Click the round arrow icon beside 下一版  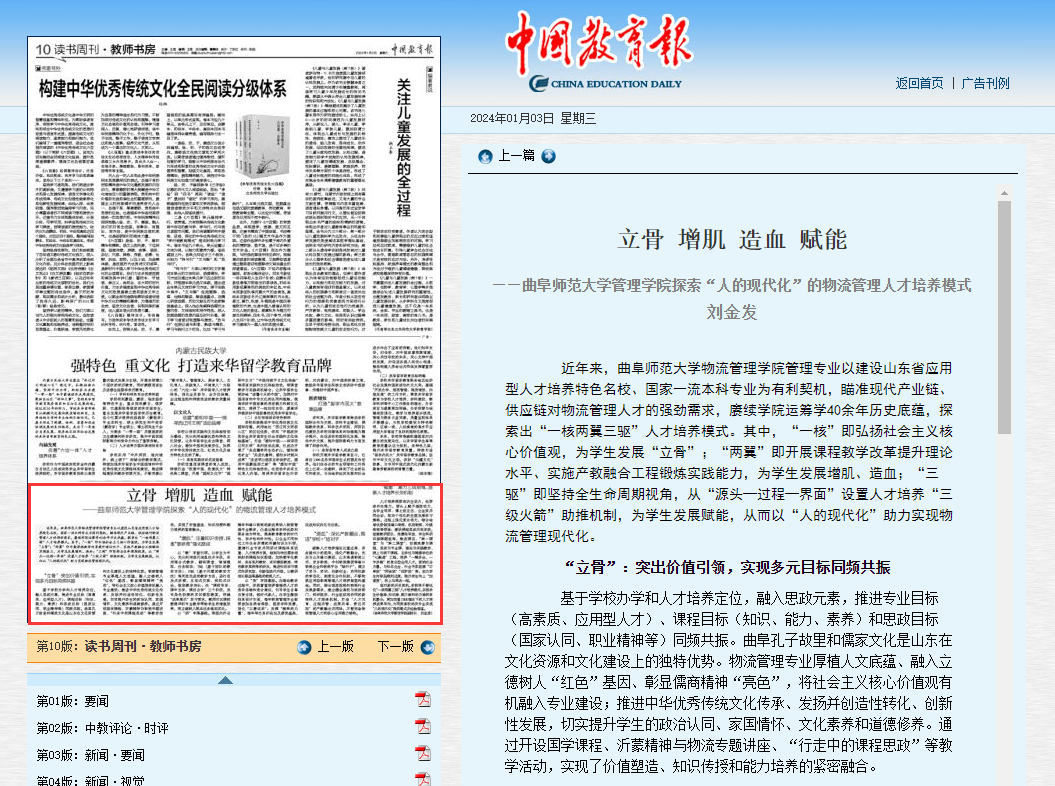[427, 647]
